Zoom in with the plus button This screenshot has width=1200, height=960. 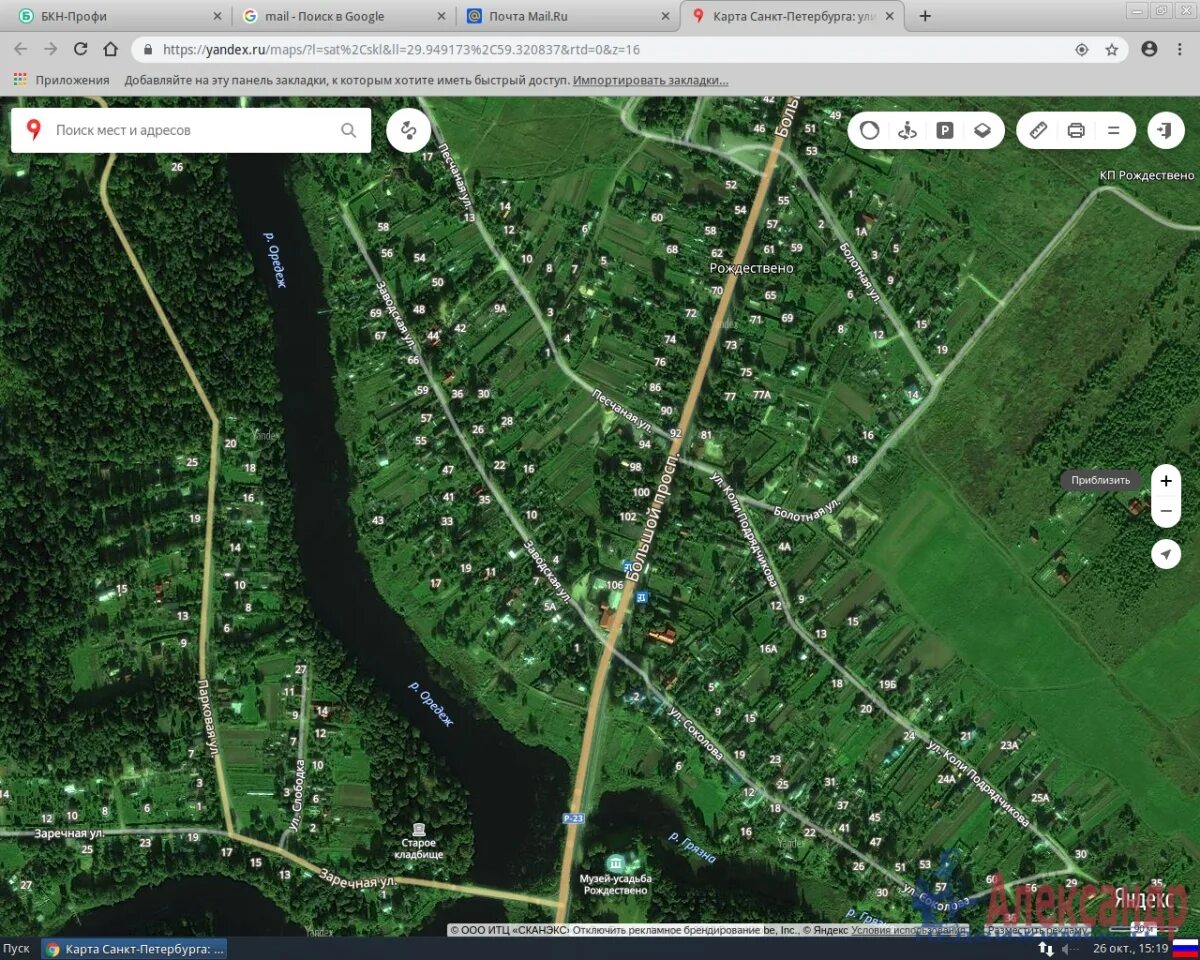[x=1166, y=481]
